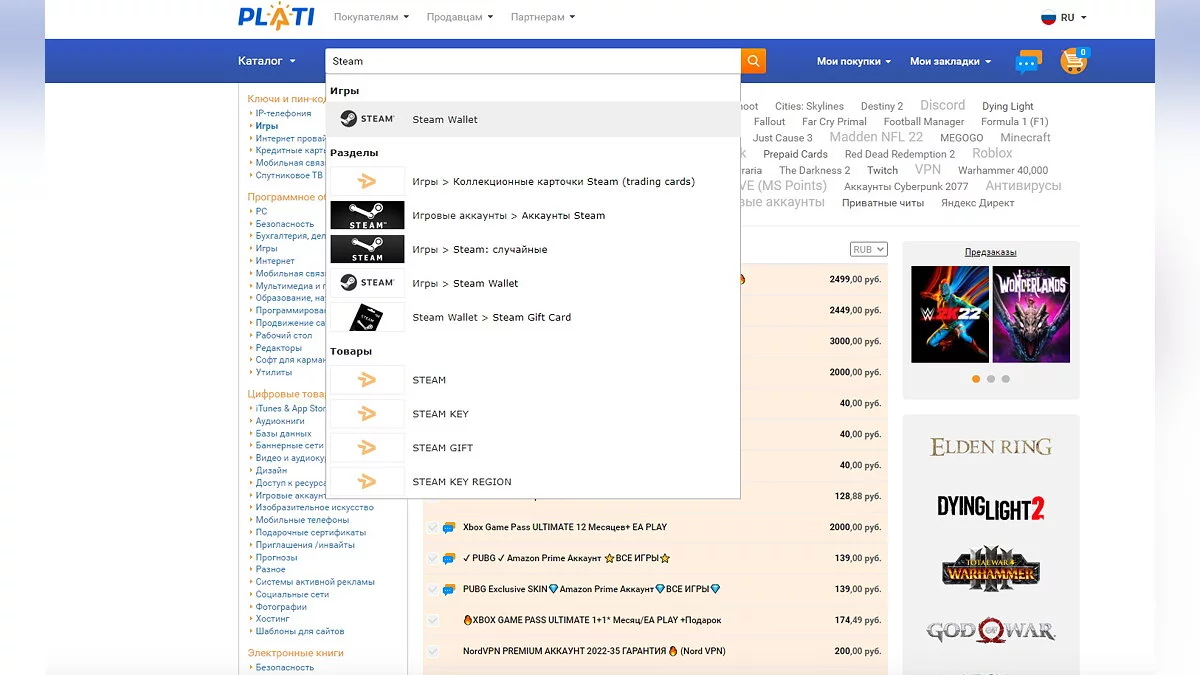Select the first orange carousel dot

coord(976,379)
